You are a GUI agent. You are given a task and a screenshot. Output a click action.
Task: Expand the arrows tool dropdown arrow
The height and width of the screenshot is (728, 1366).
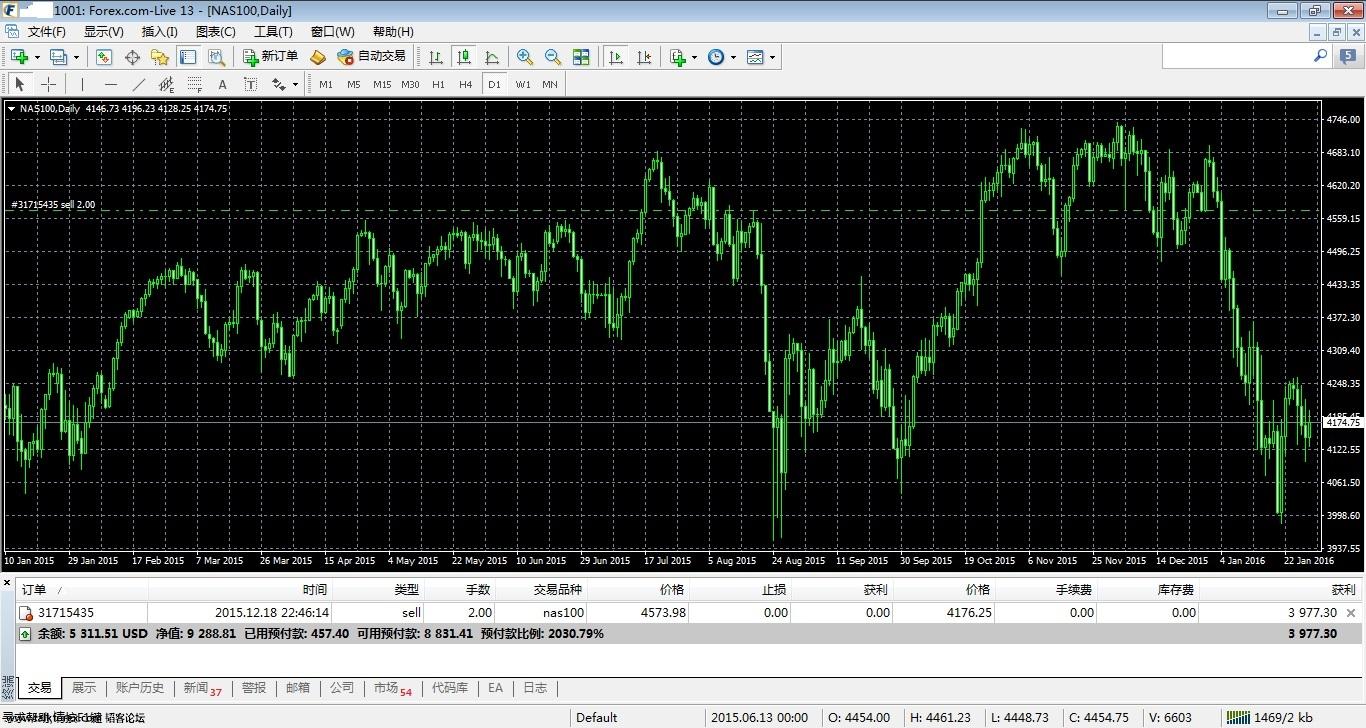[295, 84]
